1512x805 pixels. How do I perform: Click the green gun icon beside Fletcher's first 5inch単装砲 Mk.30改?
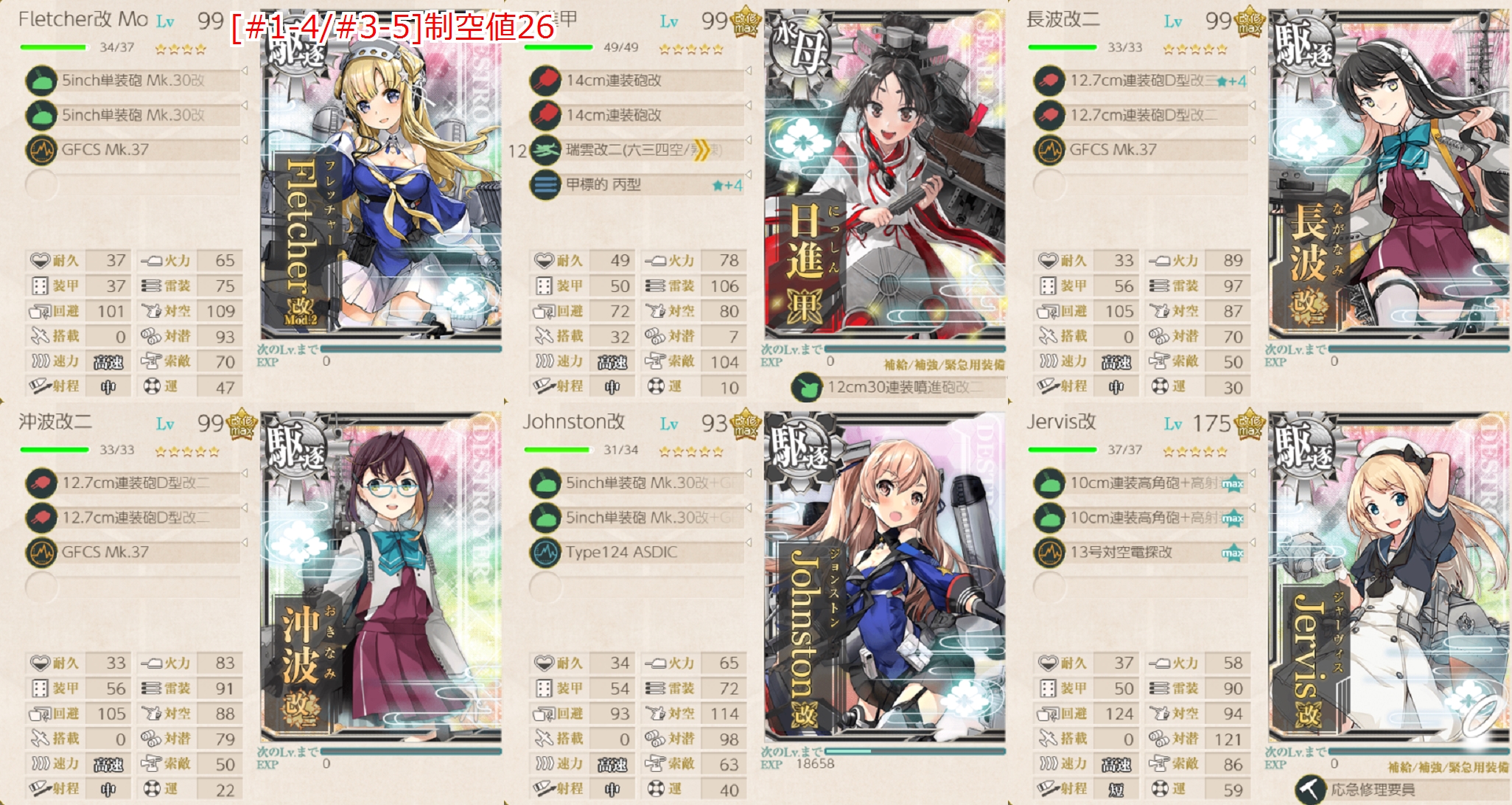click(x=41, y=80)
